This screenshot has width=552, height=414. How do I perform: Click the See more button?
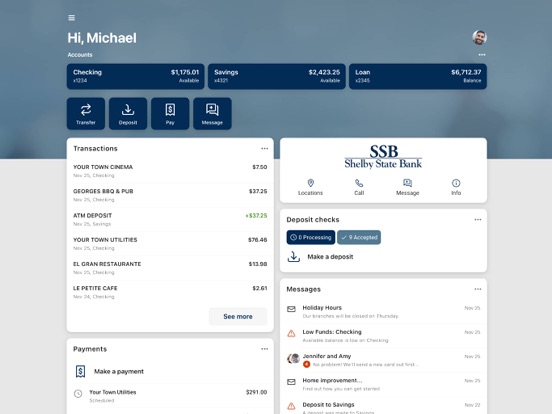(x=238, y=316)
